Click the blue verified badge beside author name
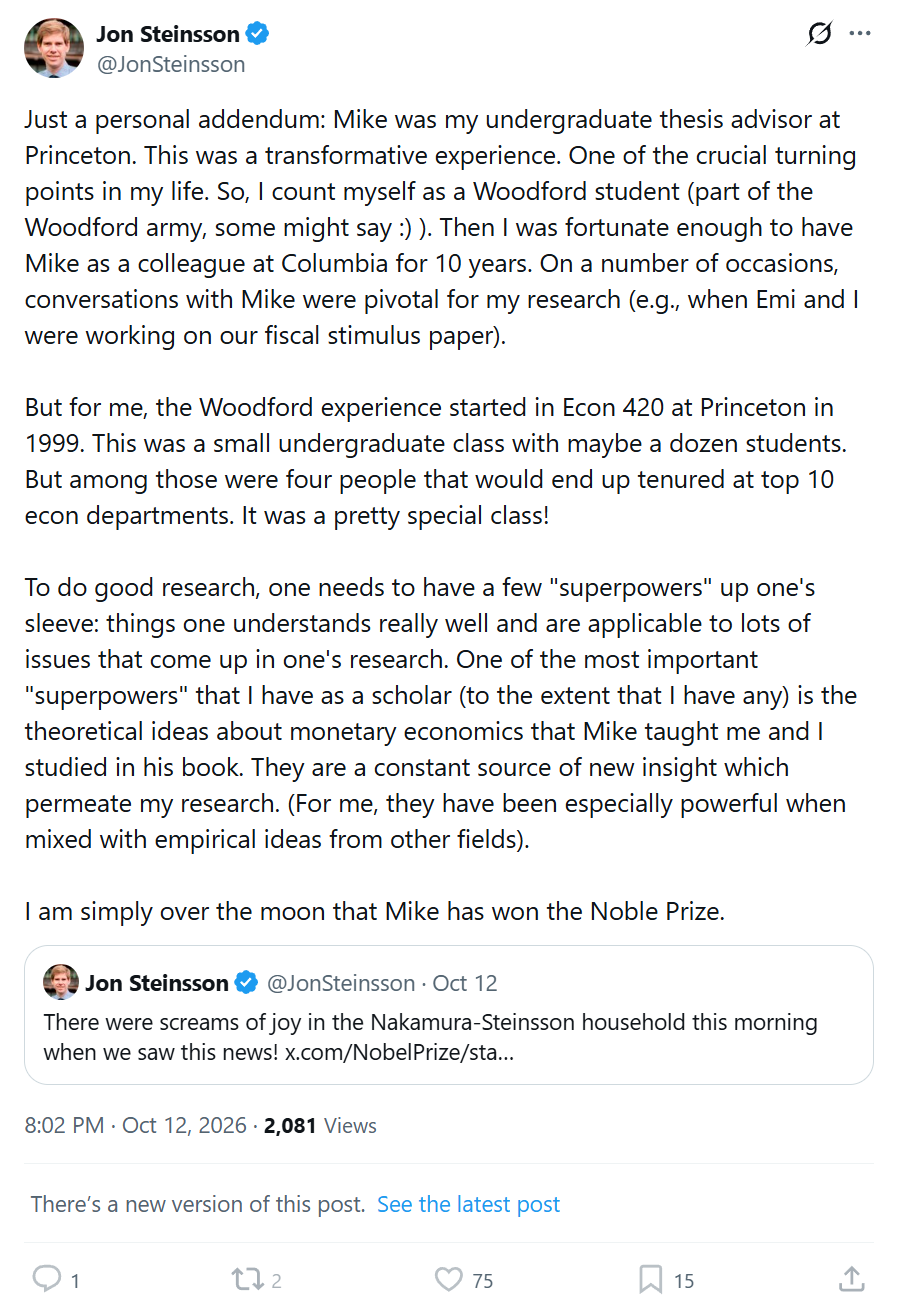 pyautogui.click(x=258, y=34)
